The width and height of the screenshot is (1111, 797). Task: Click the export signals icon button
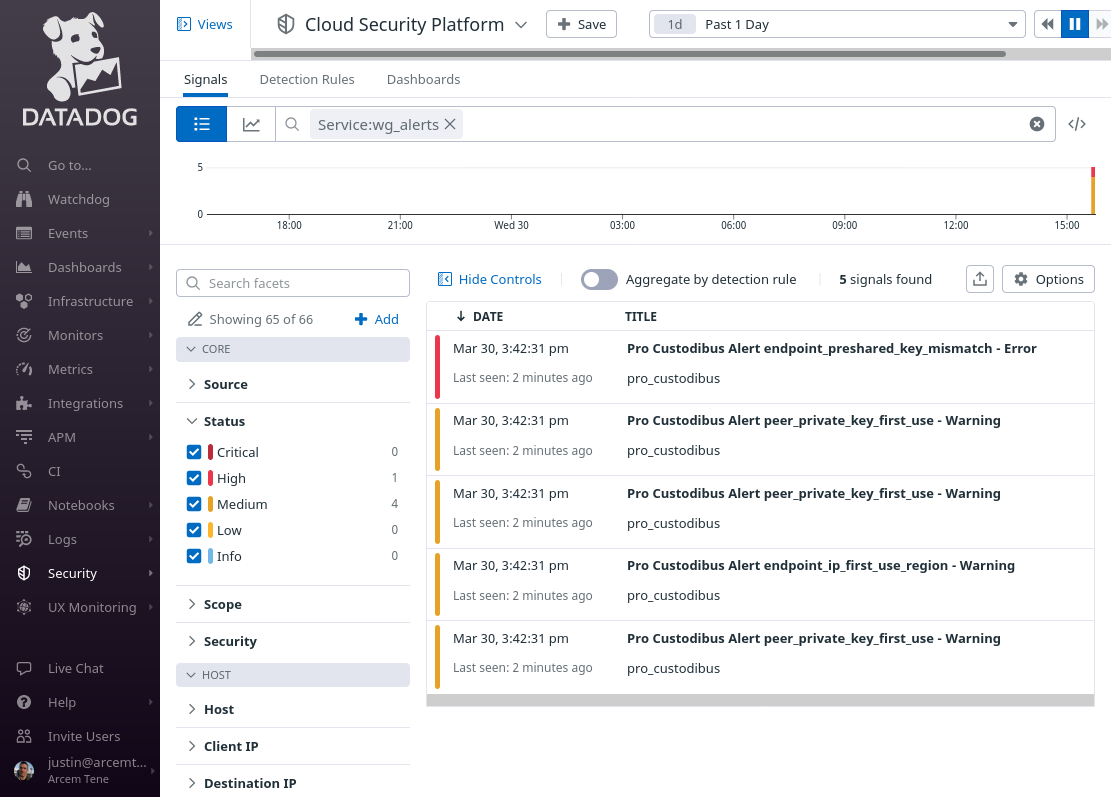click(x=980, y=279)
